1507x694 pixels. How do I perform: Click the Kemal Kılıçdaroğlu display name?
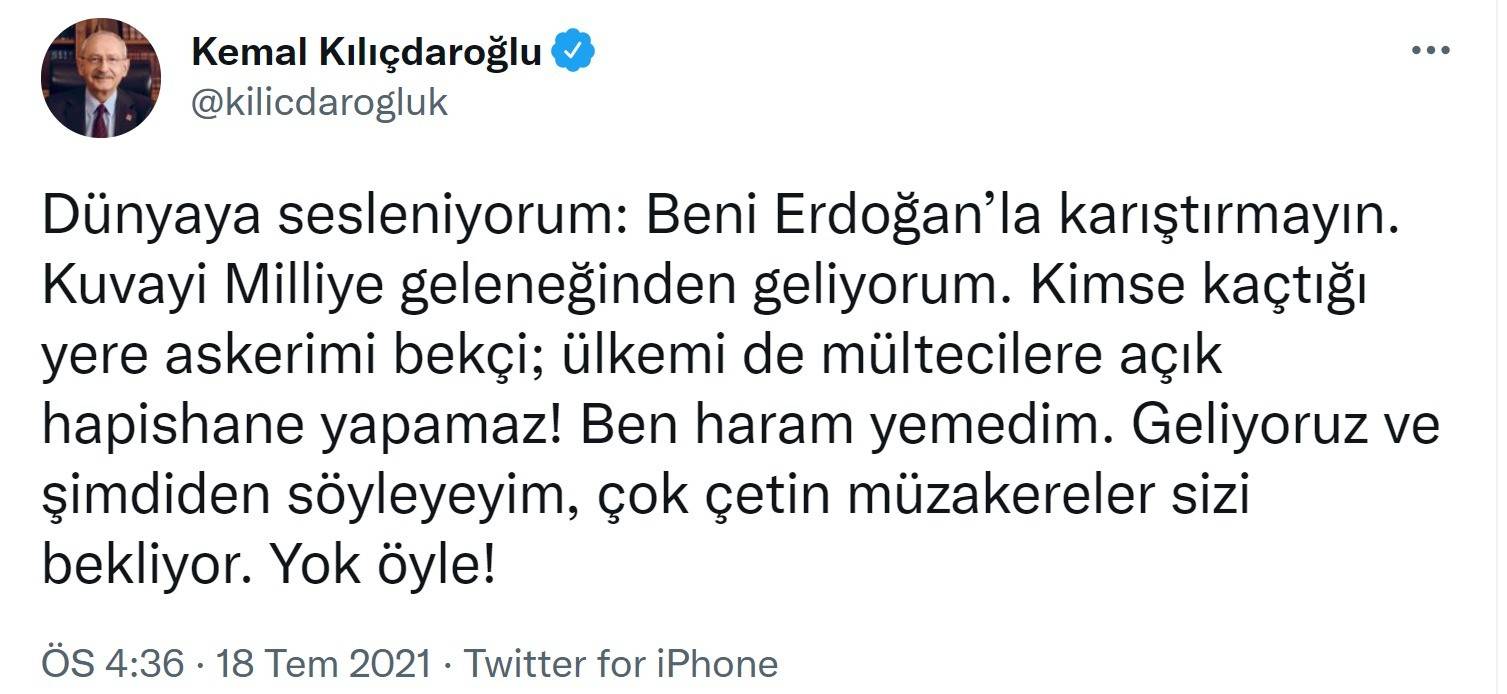(x=366, y=52)
